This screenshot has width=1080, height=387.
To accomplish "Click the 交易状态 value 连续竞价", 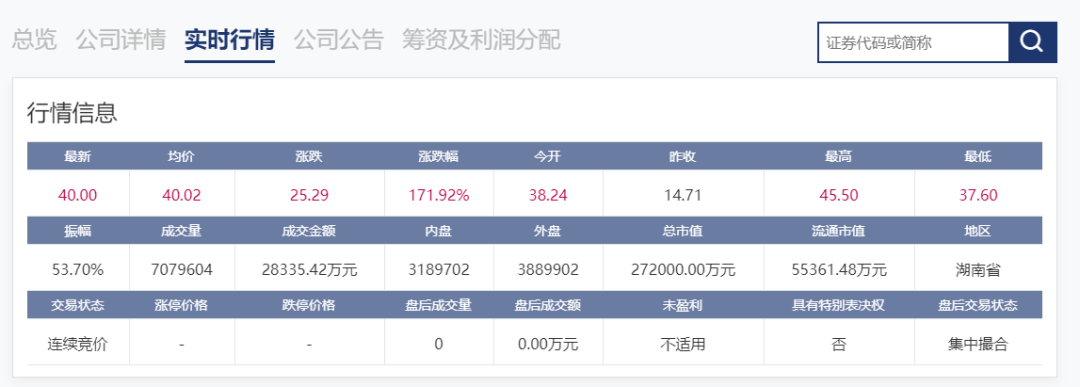I will (x=78, y=344).
